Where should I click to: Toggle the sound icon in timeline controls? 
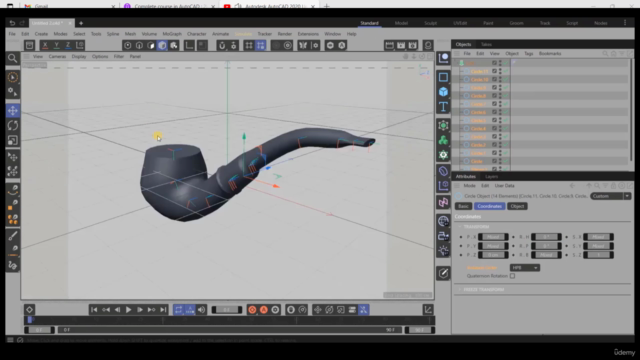(202, 310)
